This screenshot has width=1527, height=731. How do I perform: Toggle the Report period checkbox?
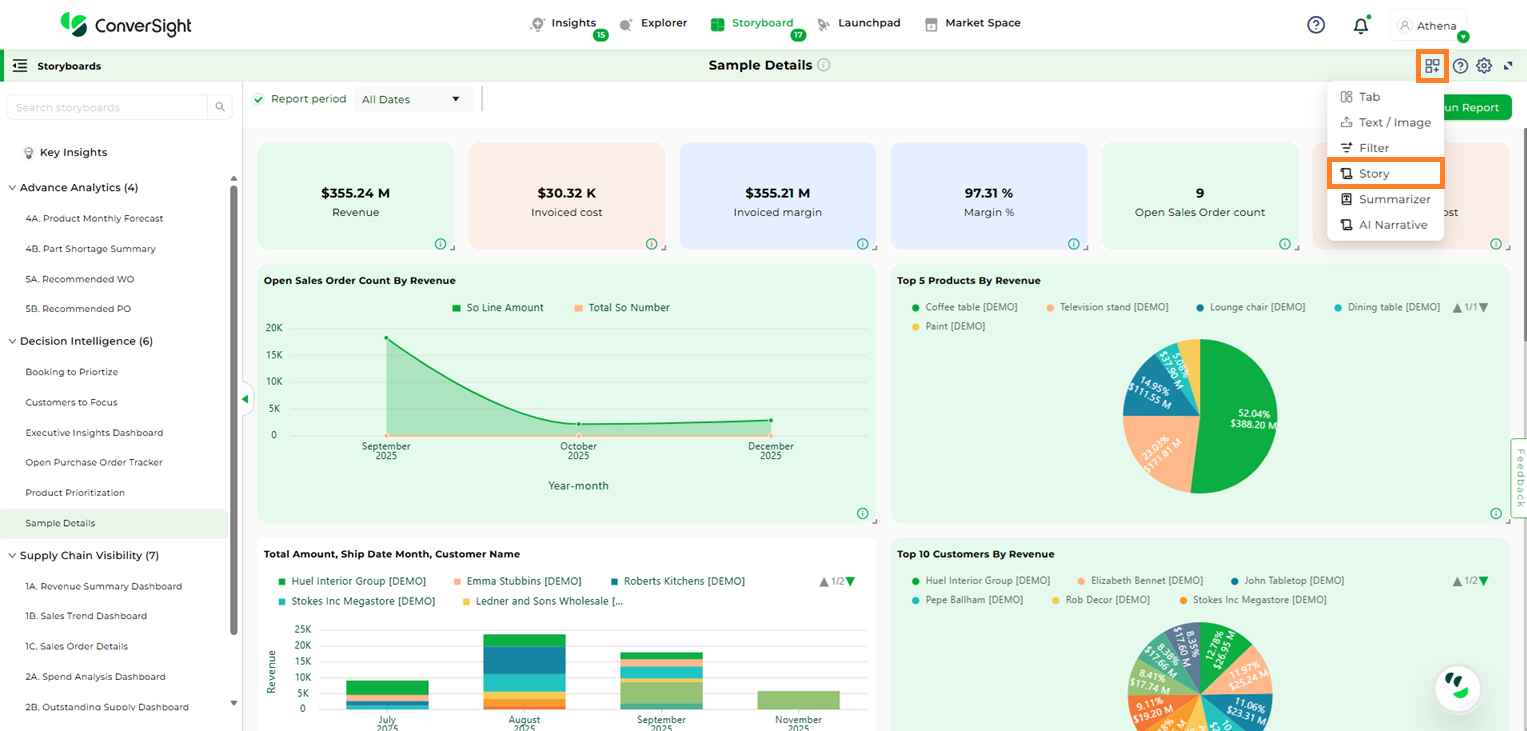pos(258,99)
